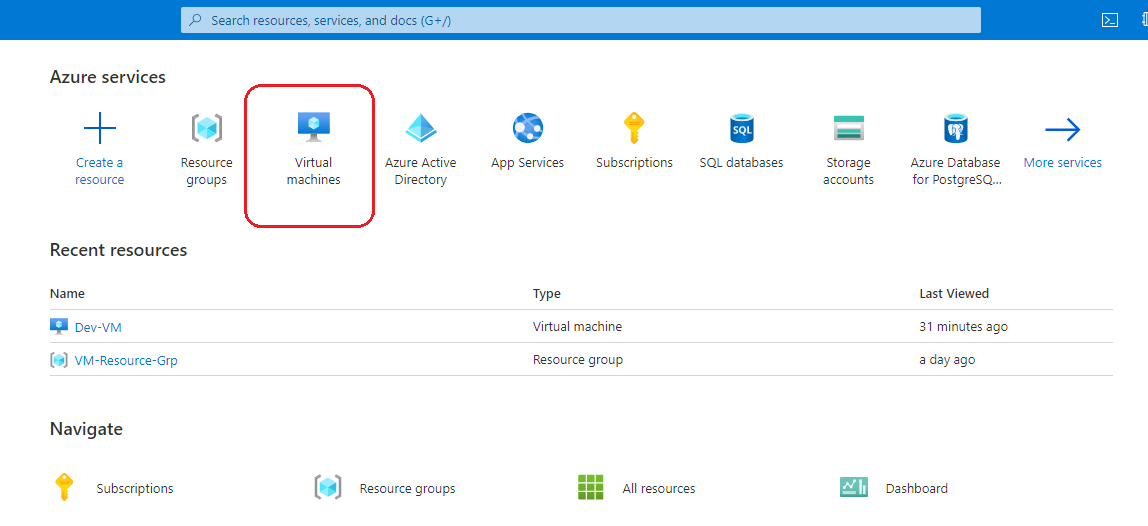
Task: Go to Resource groups under Navigate
Action: (x=407, y=488)
